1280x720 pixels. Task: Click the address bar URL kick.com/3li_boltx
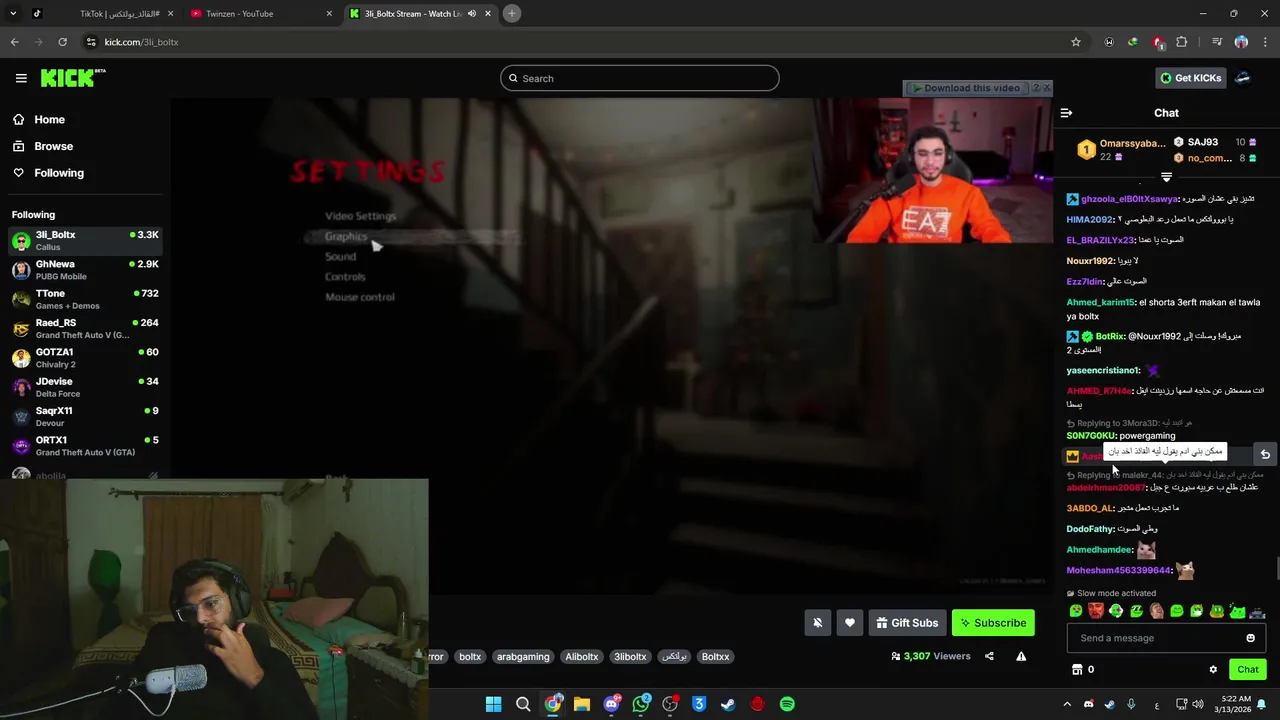(141, 42)
